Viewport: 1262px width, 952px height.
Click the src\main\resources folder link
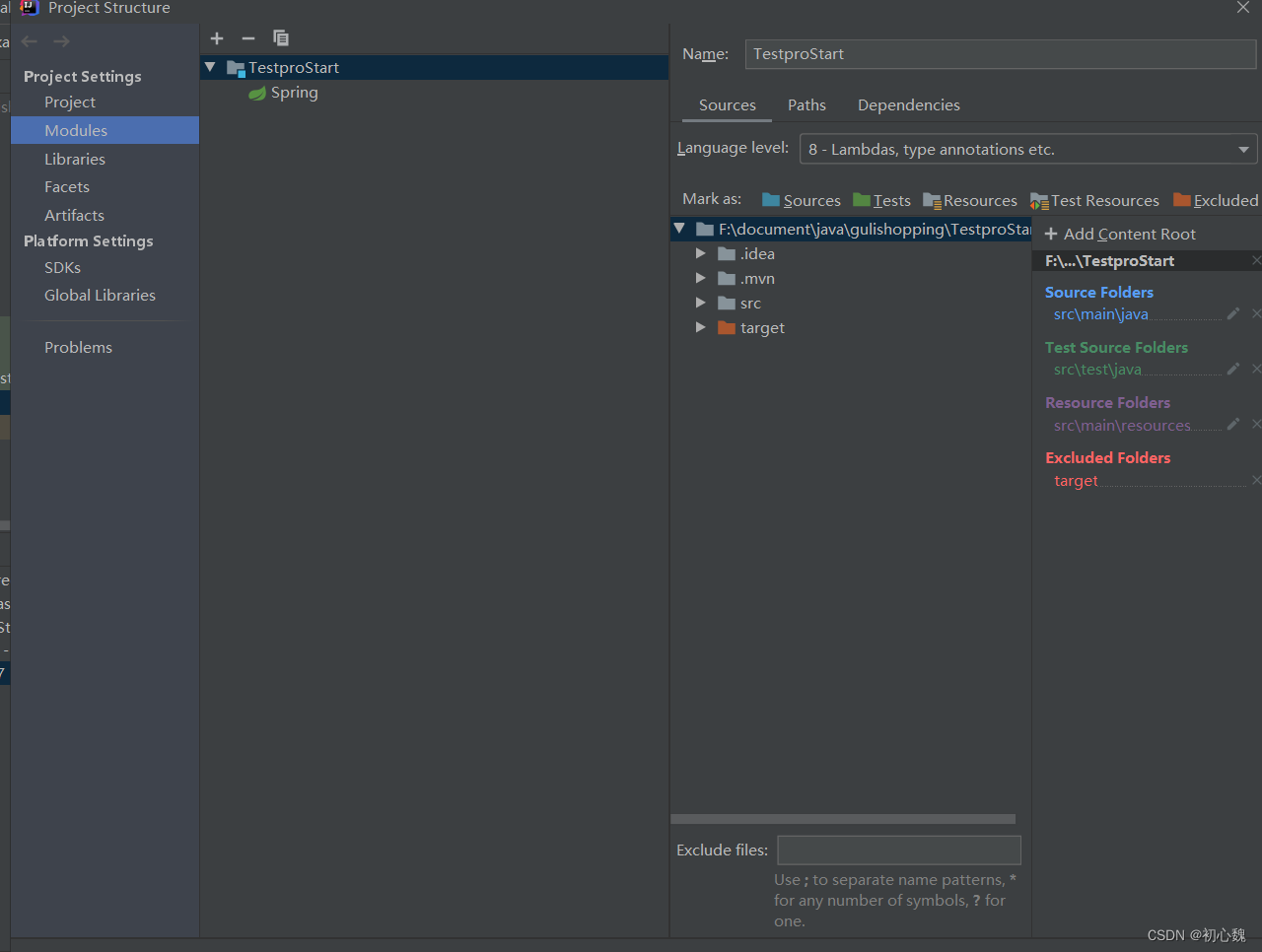click(x=1122, y=425)
